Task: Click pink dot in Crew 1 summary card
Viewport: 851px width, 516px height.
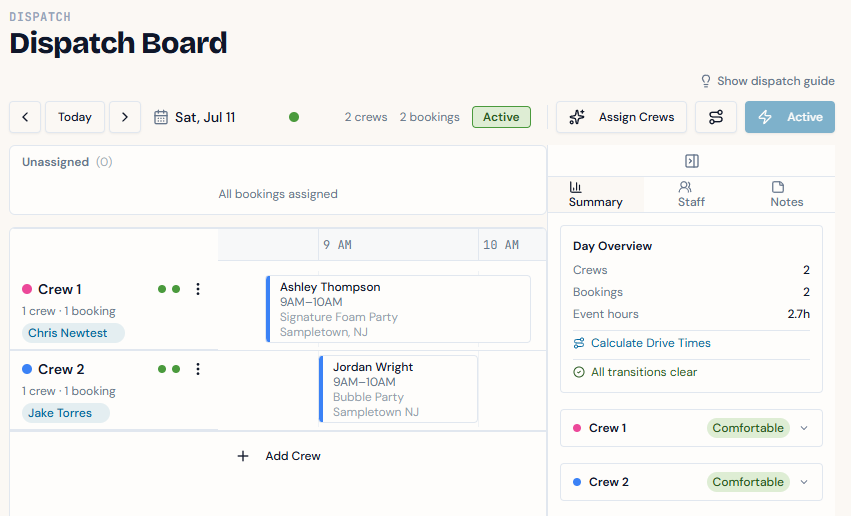Action: pyautogui.click(x=577, y=428)
